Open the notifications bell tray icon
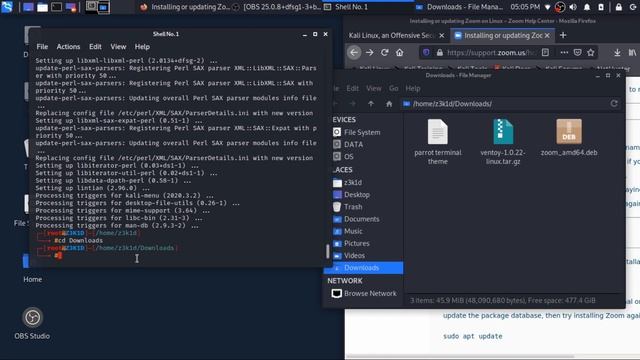640x360 pixels. (x=587, y=7)
